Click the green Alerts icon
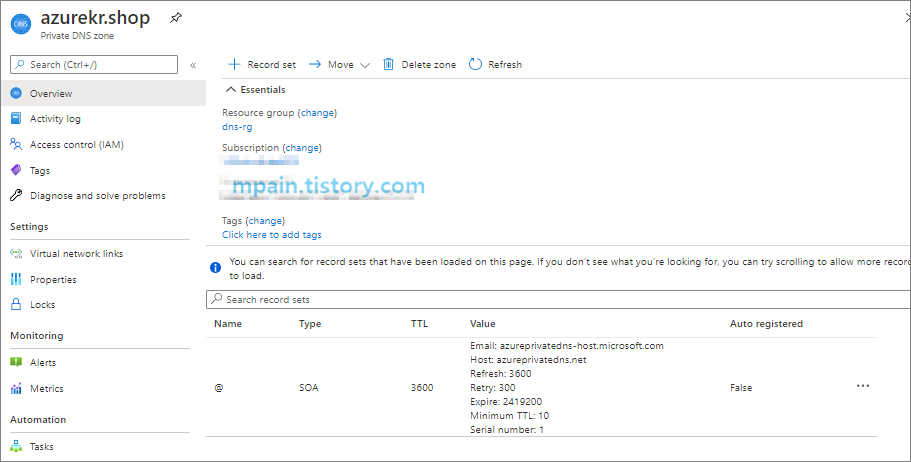 point(16,362)
